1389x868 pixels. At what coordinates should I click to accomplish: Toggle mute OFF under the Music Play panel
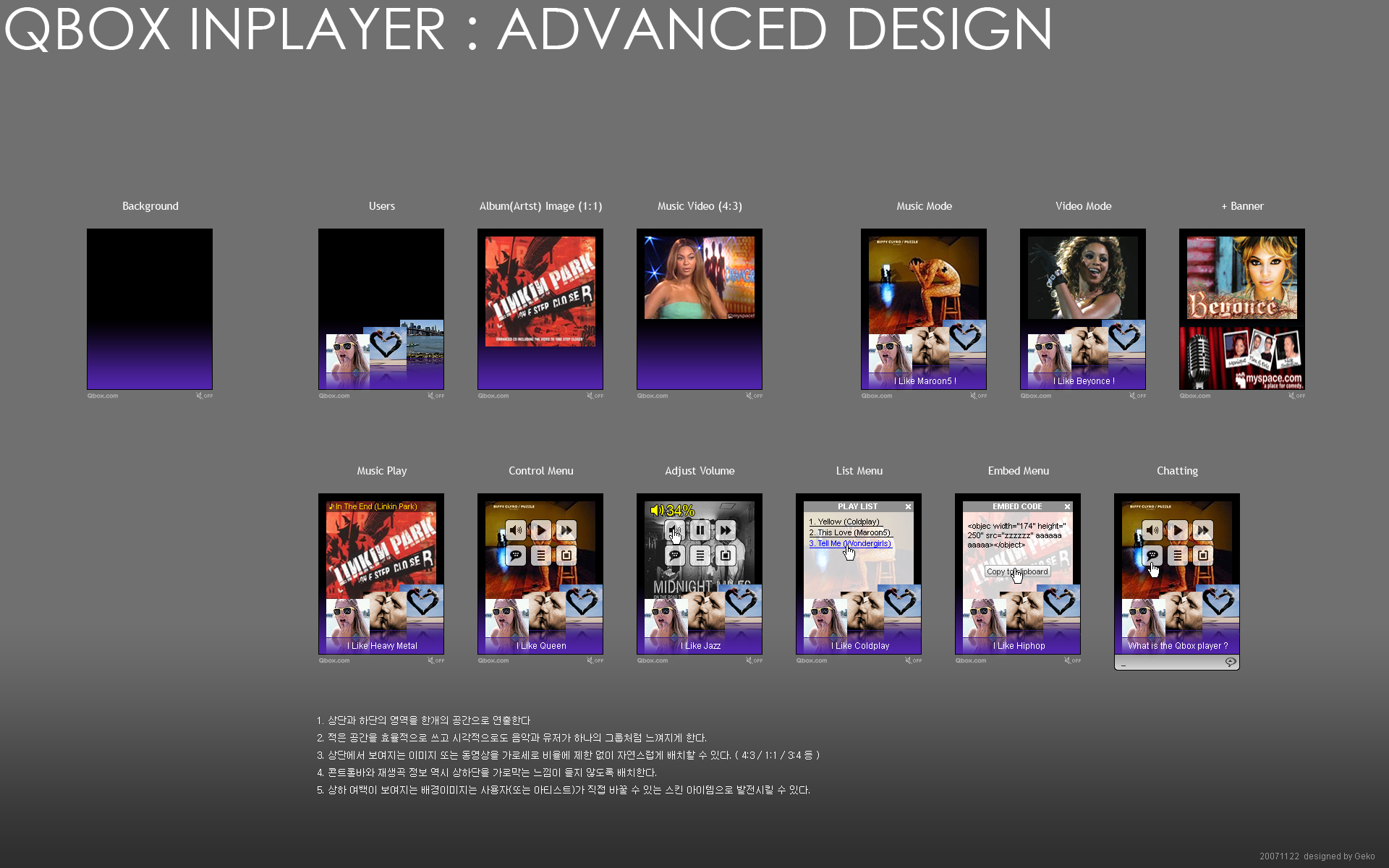(436, 660)
